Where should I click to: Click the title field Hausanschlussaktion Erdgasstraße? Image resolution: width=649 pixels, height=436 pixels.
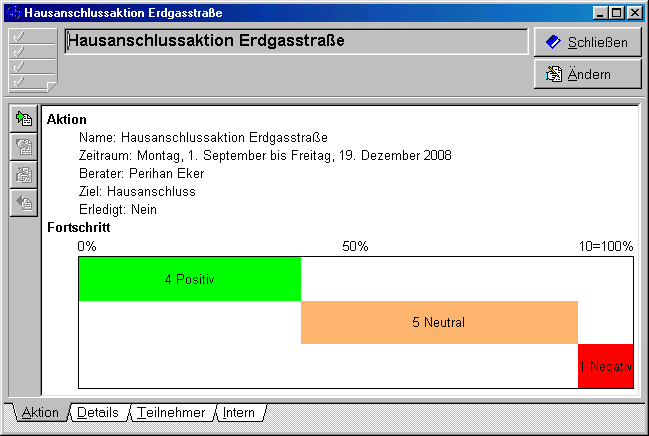pos(296,41)
